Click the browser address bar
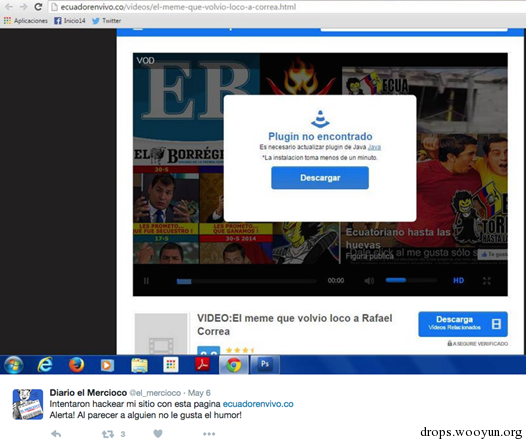Image resolution: width=526 pixels, height=444 pixels. tap(285, 7)
